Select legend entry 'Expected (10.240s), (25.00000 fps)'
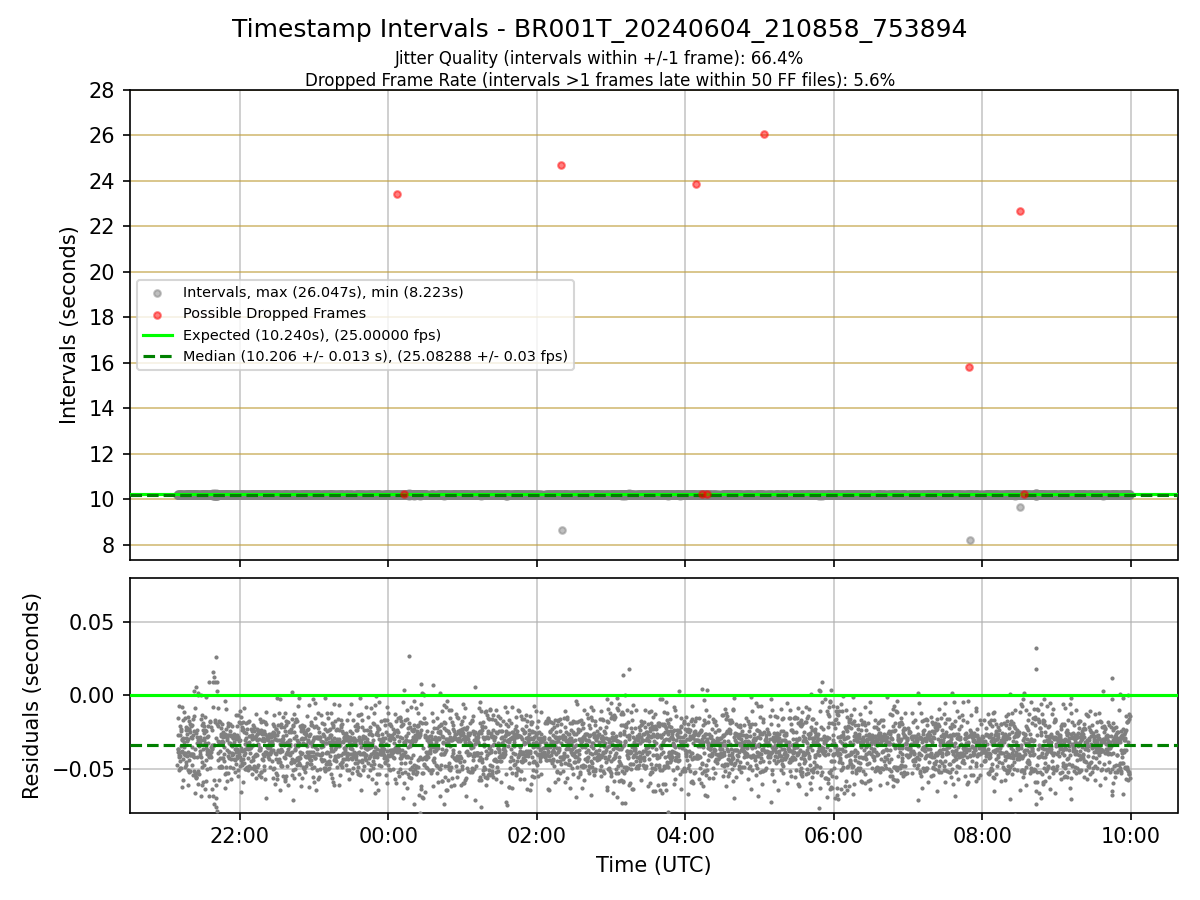Screen dimensions: 1200x900 312,334
